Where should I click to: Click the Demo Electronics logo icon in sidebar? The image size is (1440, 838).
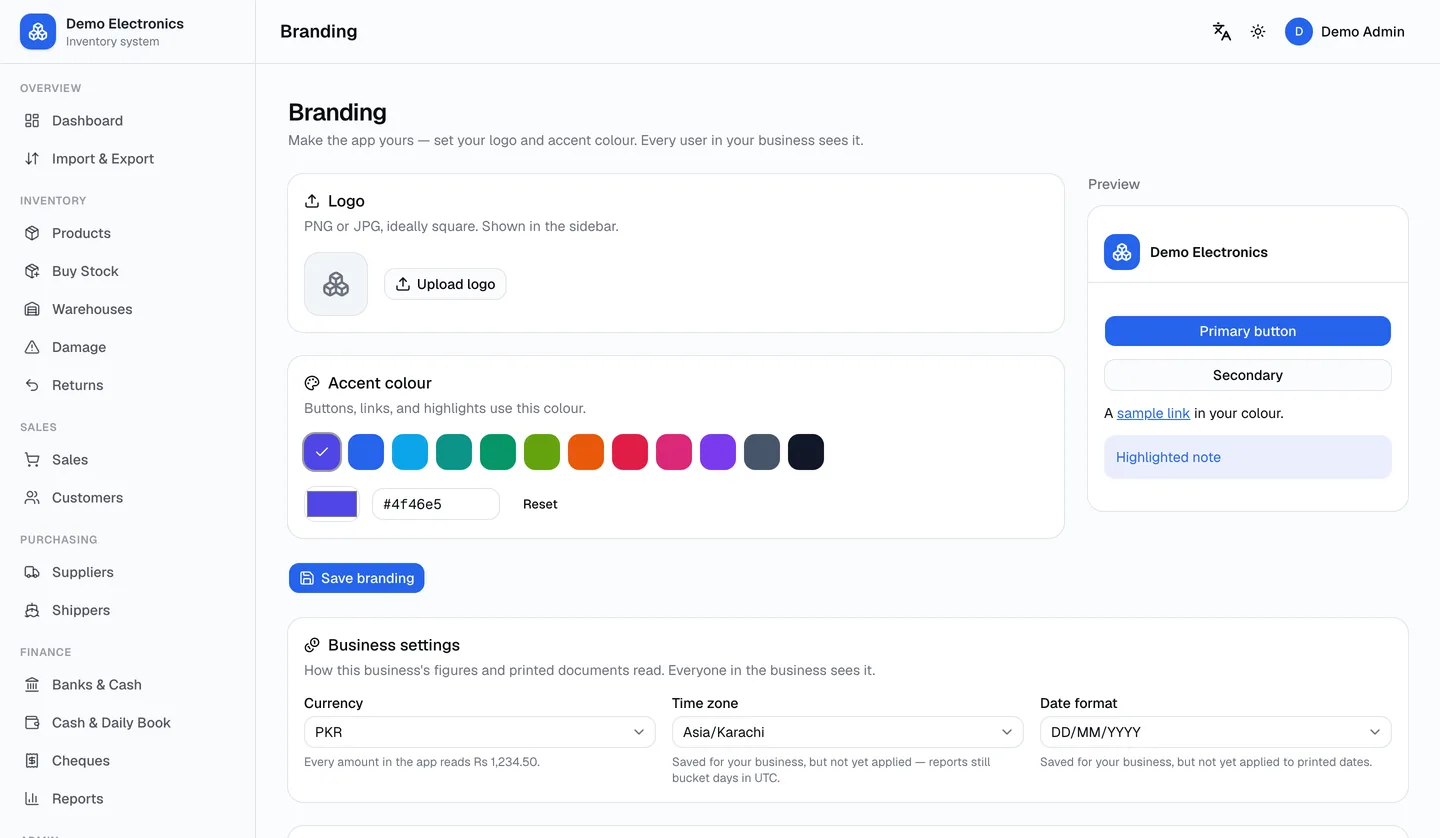tap(38, 31)
